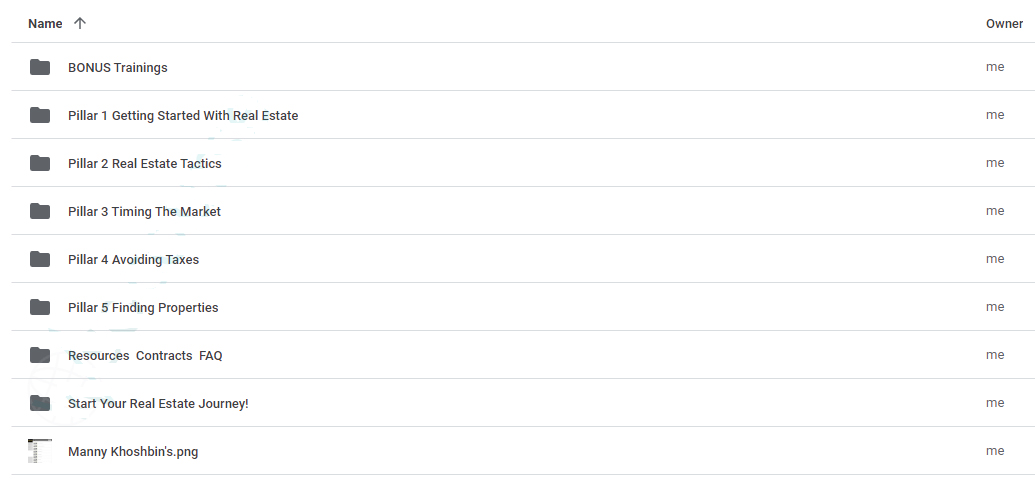Viewport: 1035px width, 491px height.
Task: Click the Start Your Real Estate Journey folder icon
Action: tap(40, 403)
